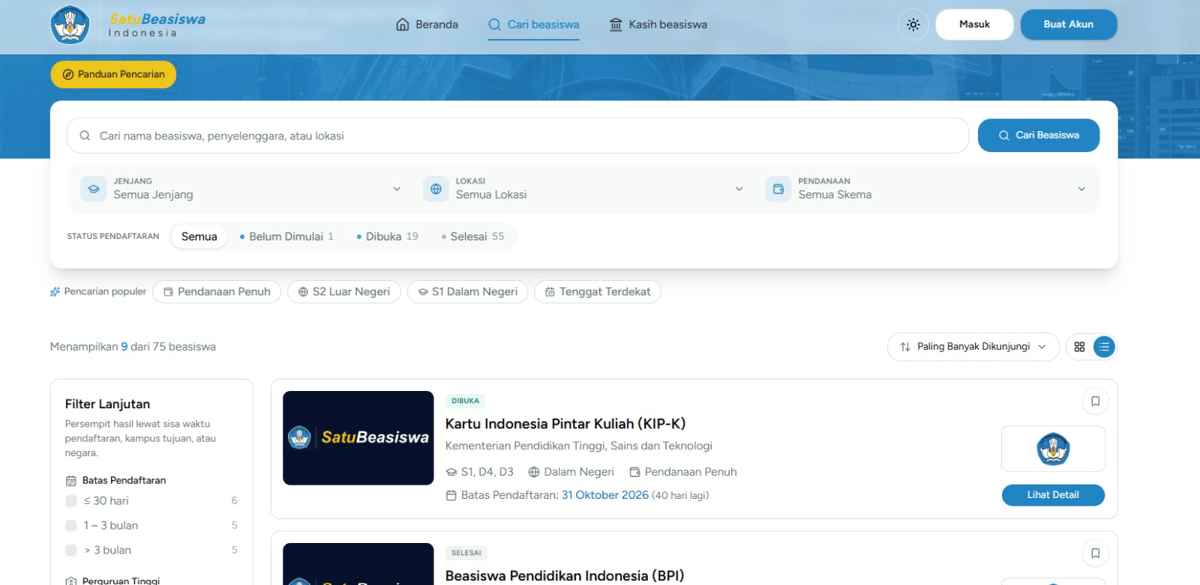Click the 31 Oktober 2026 deadline text
Viewport: 1200px width, 585px height.
[x=605, y=495]
